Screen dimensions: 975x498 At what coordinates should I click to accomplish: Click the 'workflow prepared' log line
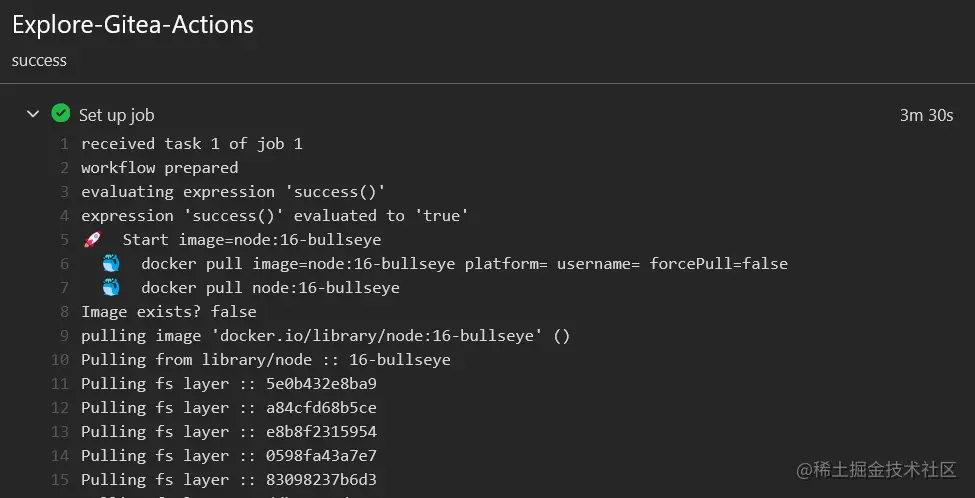click(x=159, y=168)
